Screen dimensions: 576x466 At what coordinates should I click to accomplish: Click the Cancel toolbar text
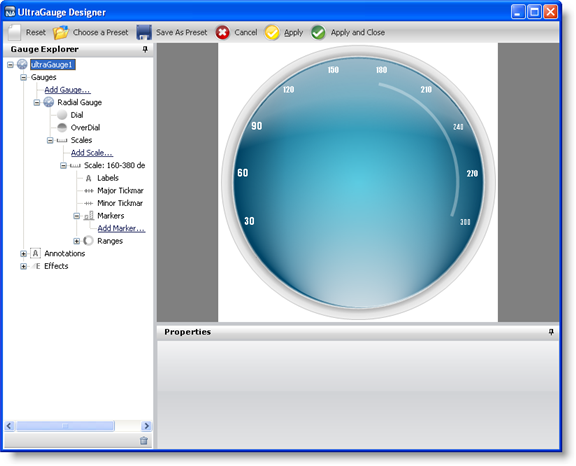(x=246, y=32)
